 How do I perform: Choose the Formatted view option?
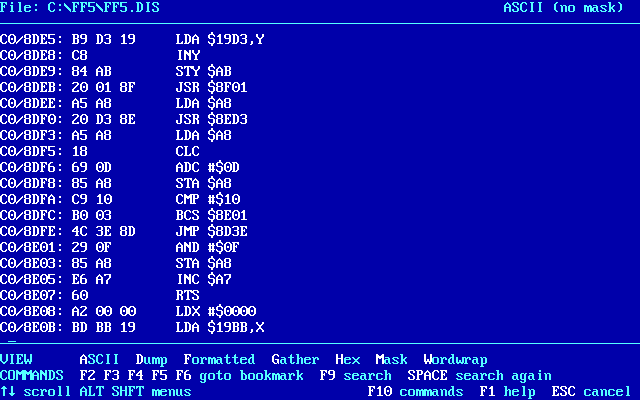[x=219, y=359]
